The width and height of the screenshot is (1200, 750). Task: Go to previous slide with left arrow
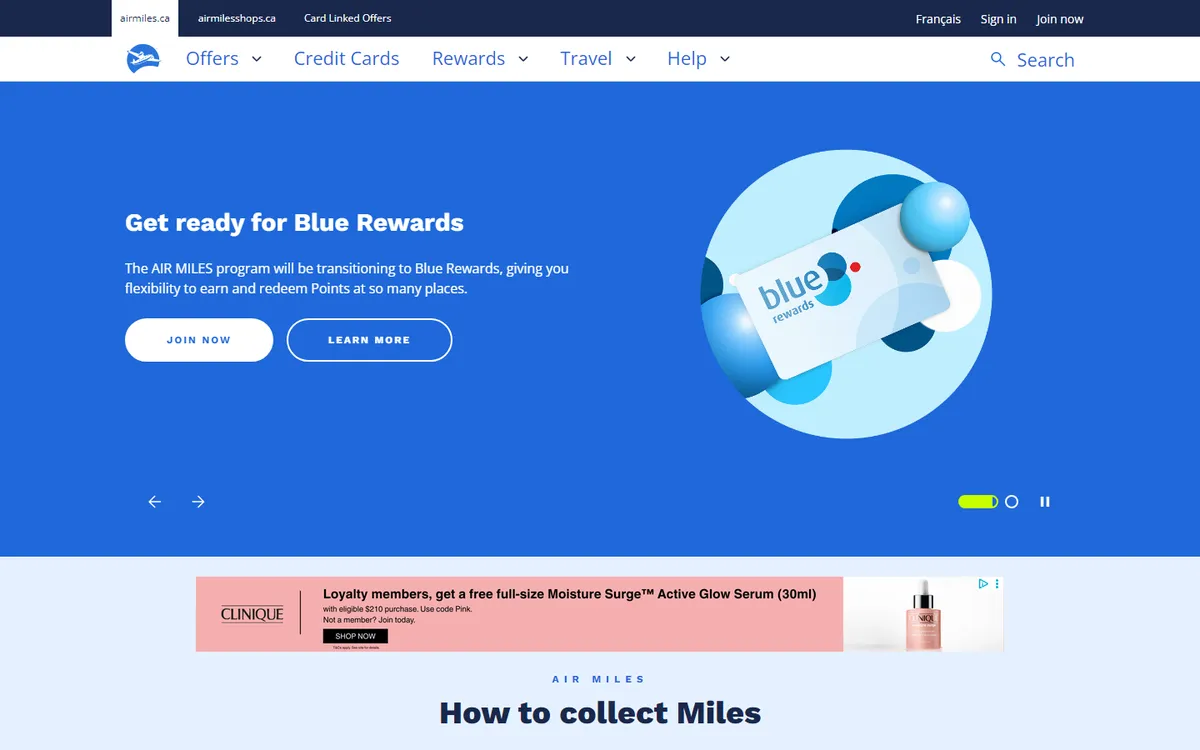pyautogui.click(x=155, y=502)
